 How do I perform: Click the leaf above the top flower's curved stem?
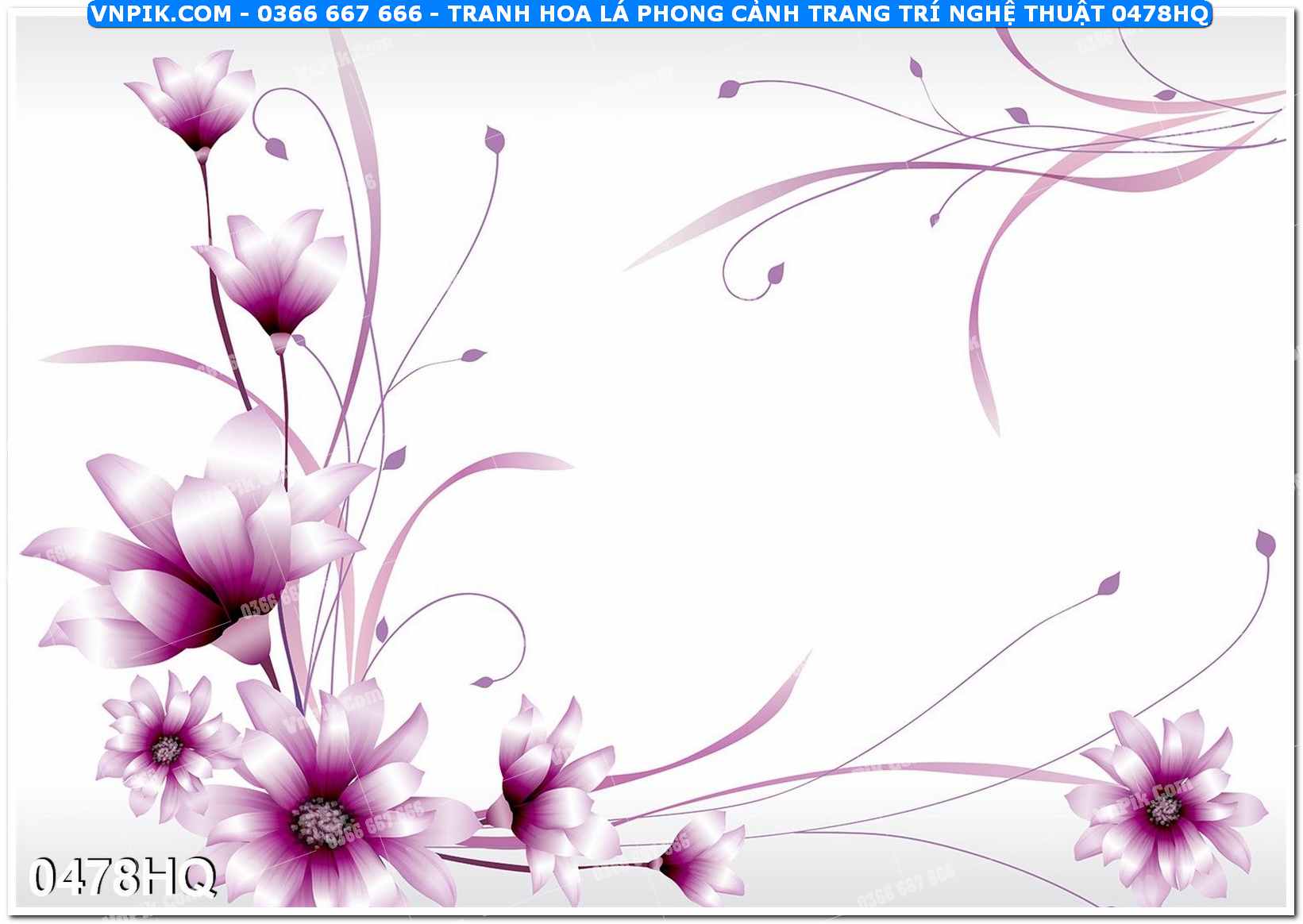[x=495, y=139]
